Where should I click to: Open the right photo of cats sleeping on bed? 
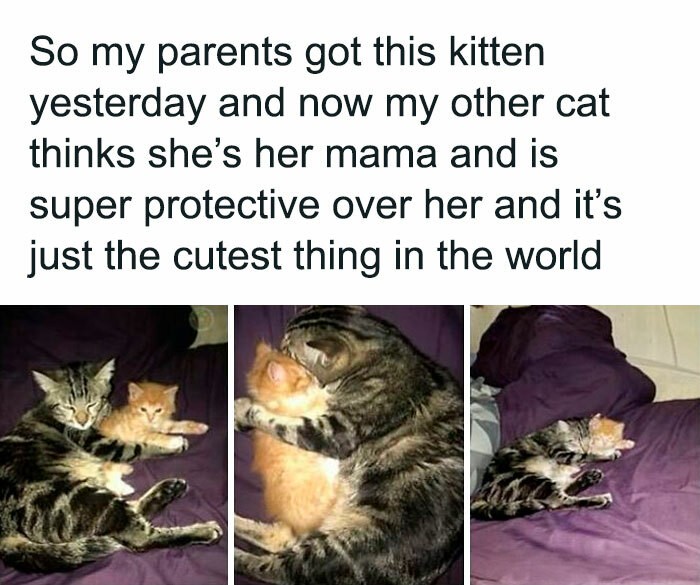[x=585, y=445]
